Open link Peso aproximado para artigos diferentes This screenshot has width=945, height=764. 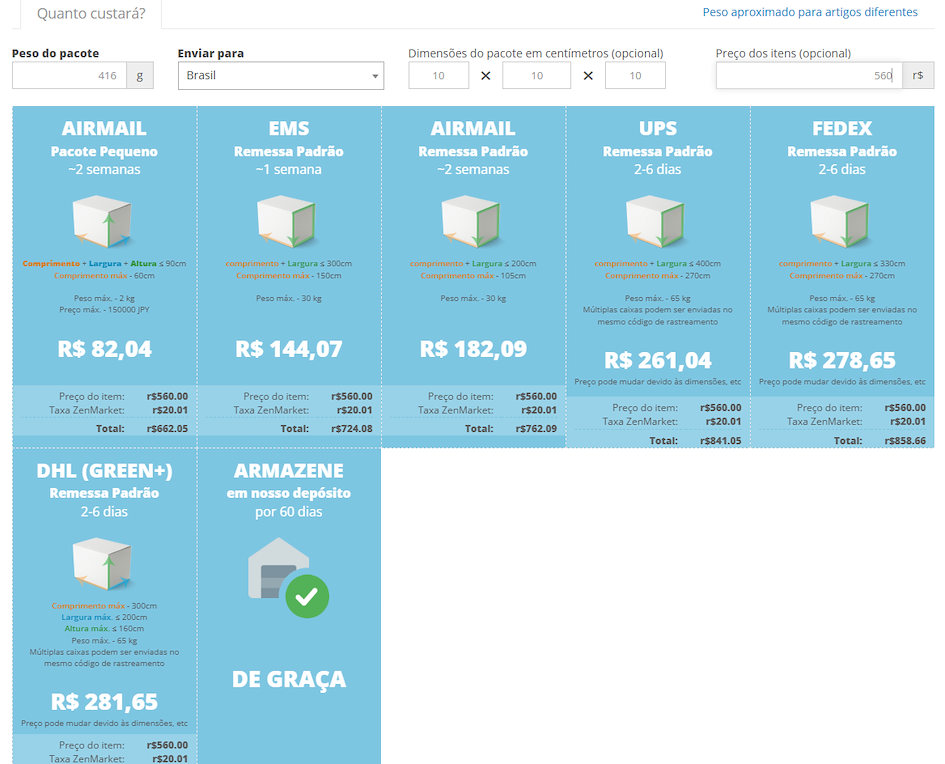pyautogui.click(x=810, y=12)
